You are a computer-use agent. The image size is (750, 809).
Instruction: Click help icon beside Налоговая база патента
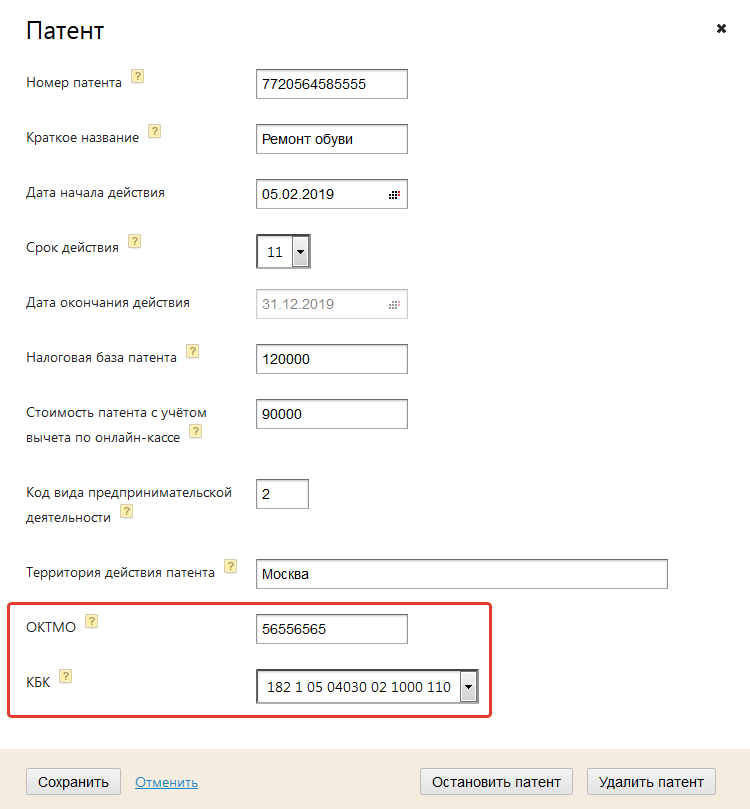[x=193, y=351]
